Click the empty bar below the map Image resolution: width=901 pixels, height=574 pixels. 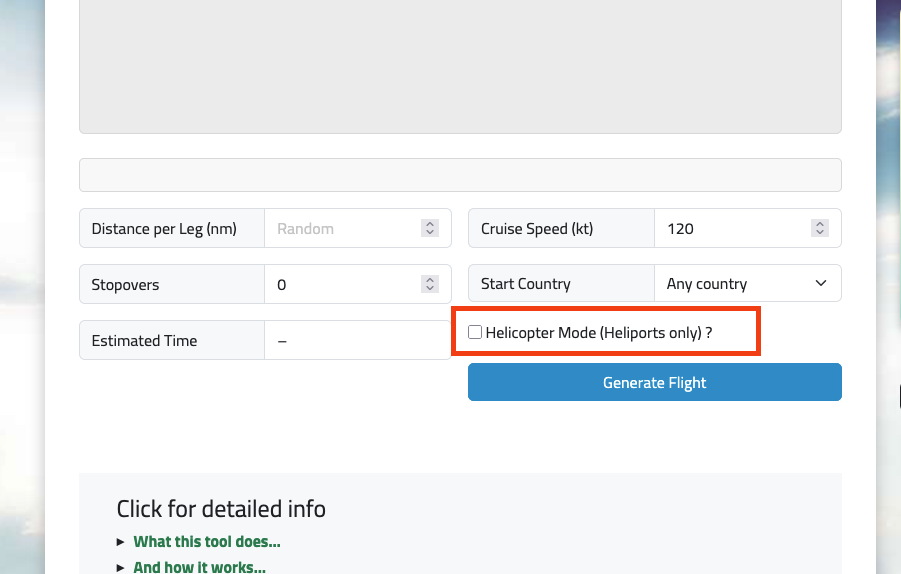coord(460,175)
